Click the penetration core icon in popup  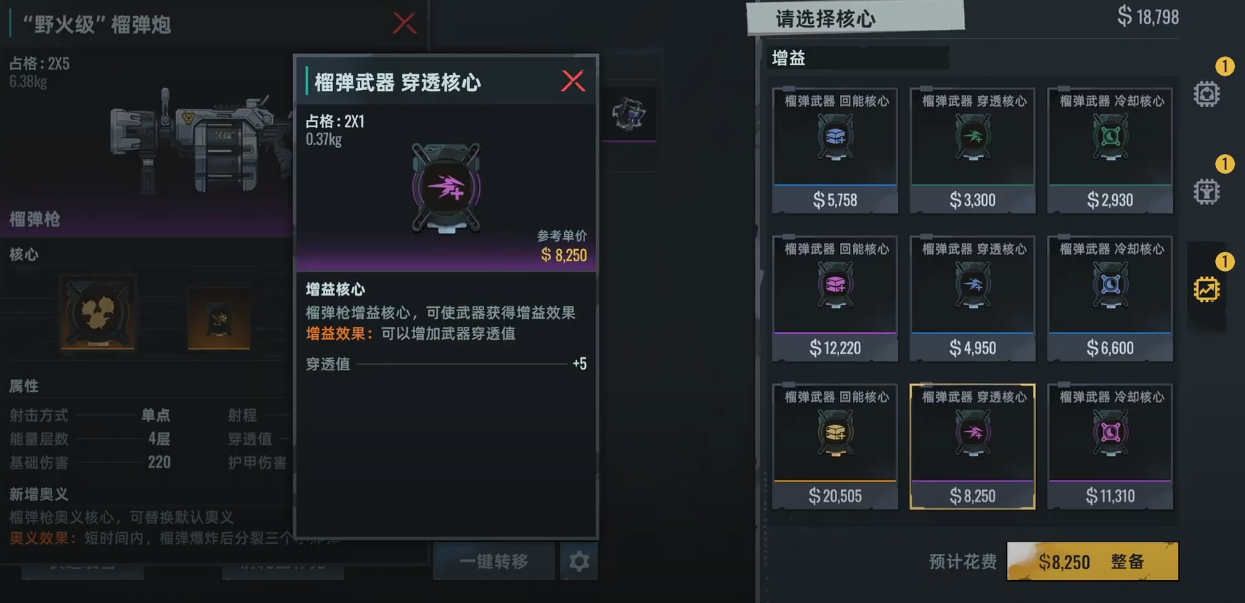tap(446, 188)
